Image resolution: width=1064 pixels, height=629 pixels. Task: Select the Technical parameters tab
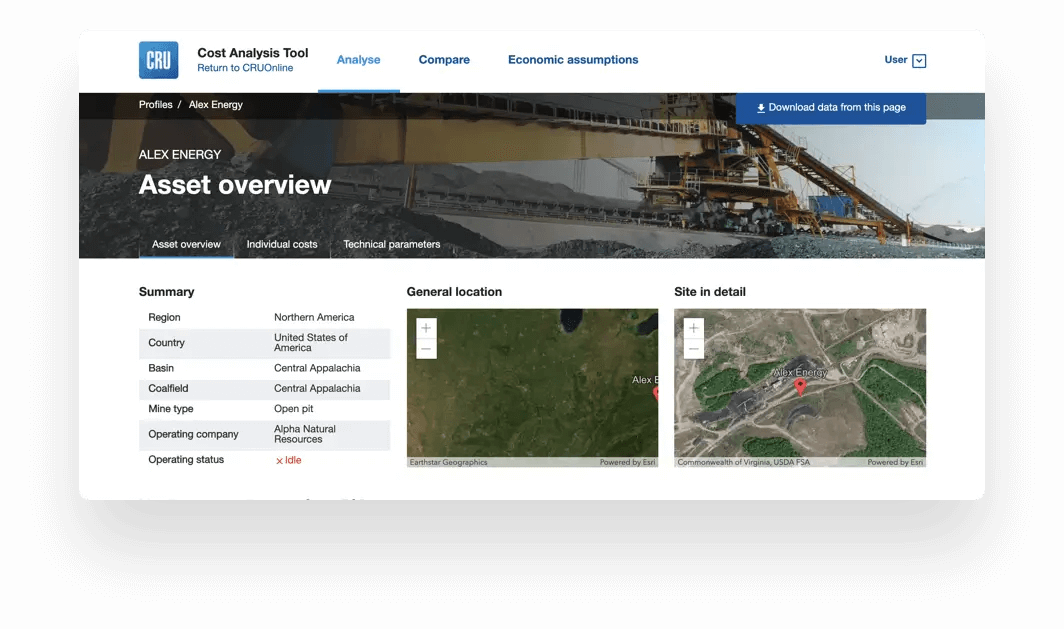pyautogui.click(x=391, y=244)
